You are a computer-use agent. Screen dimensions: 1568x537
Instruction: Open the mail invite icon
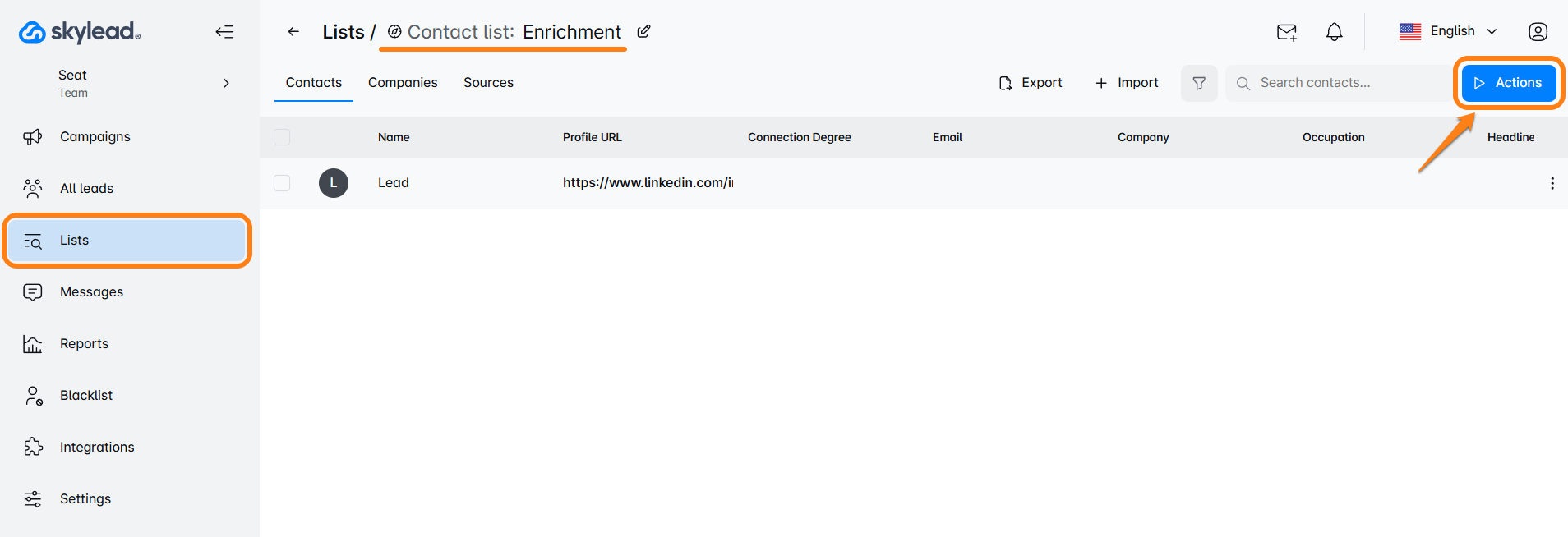tap(1286, 32)
